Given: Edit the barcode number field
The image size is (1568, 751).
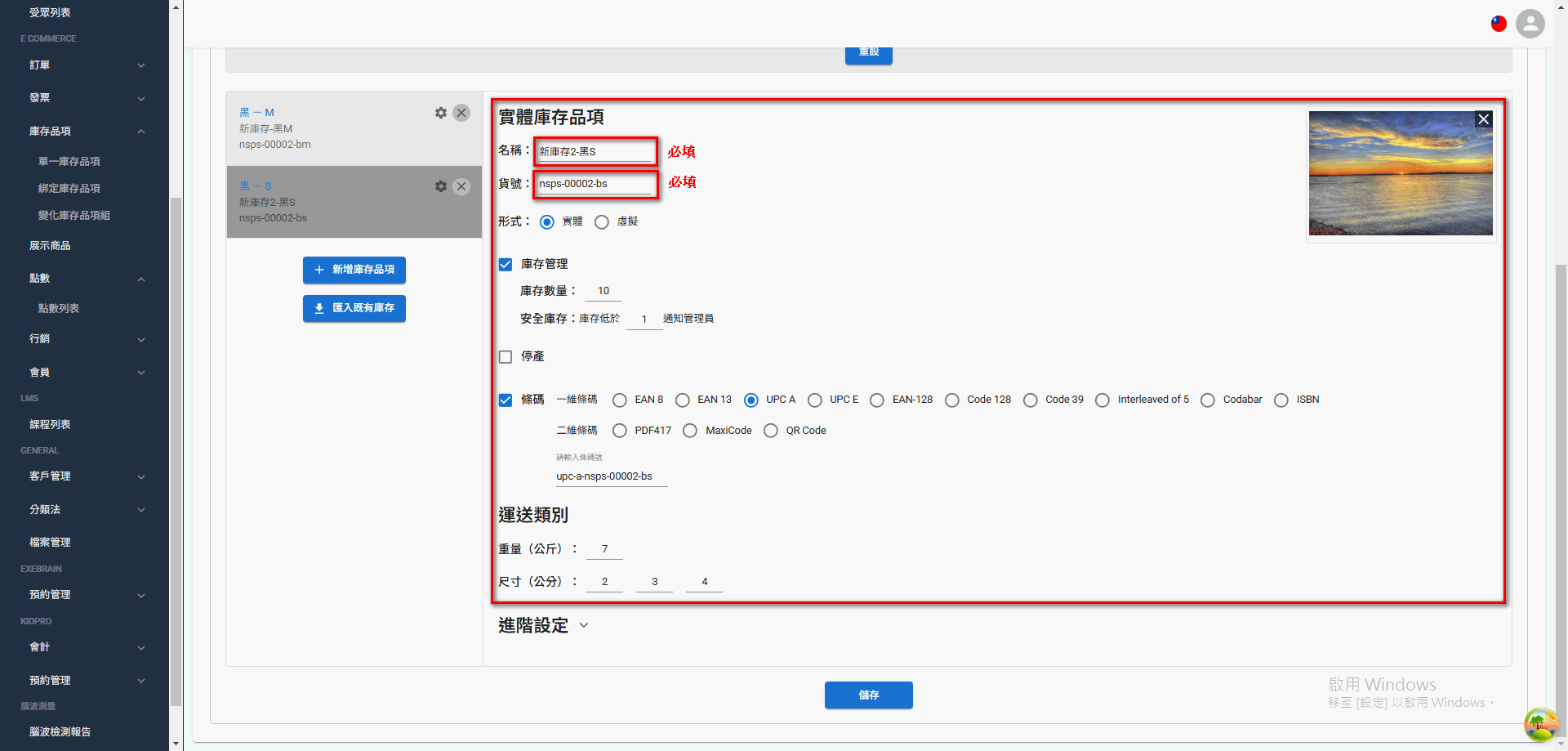Looking at the screenshot, I should [612, 476].
